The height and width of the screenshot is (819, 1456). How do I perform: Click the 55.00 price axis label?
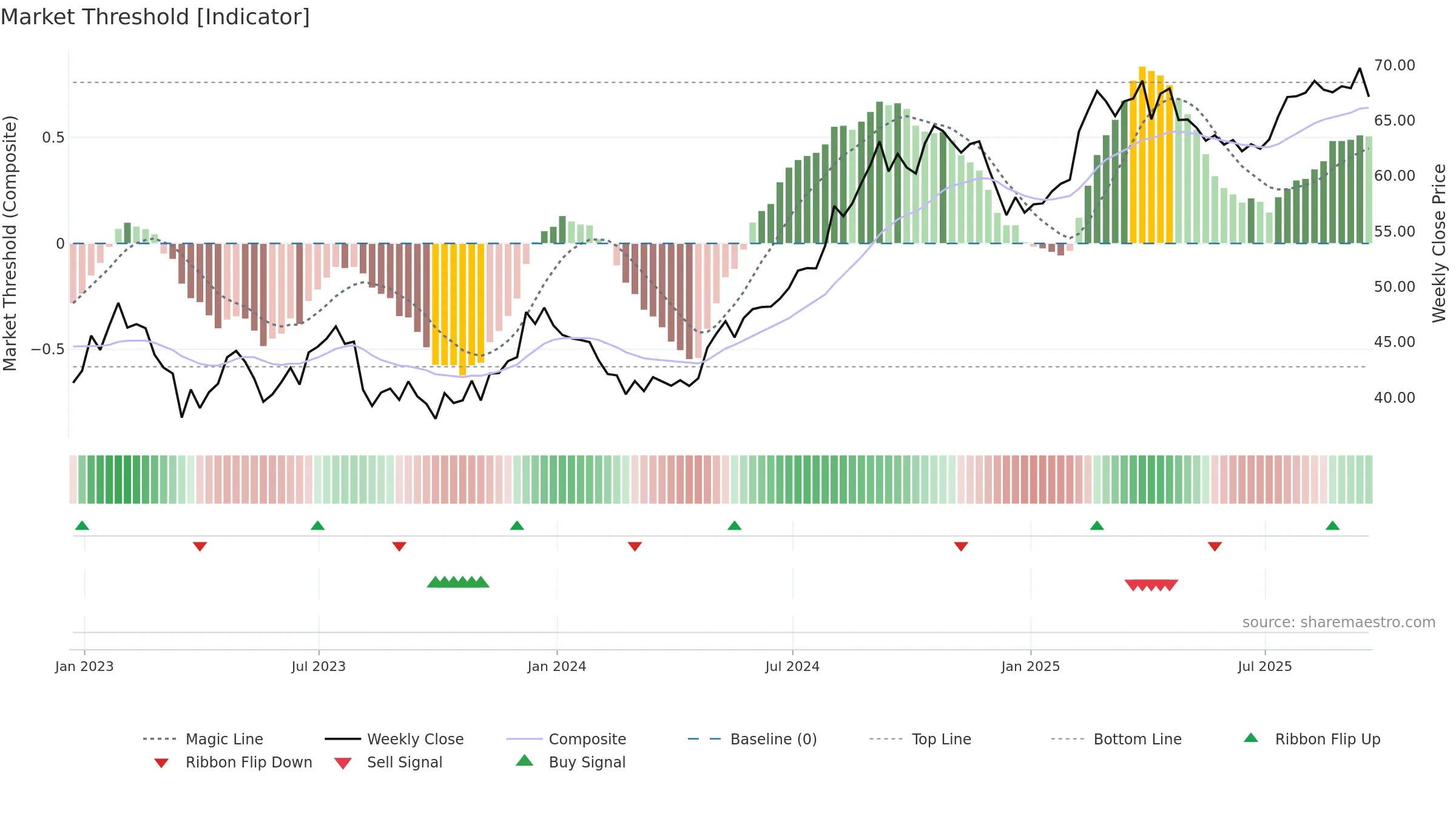pos(1395,232)
